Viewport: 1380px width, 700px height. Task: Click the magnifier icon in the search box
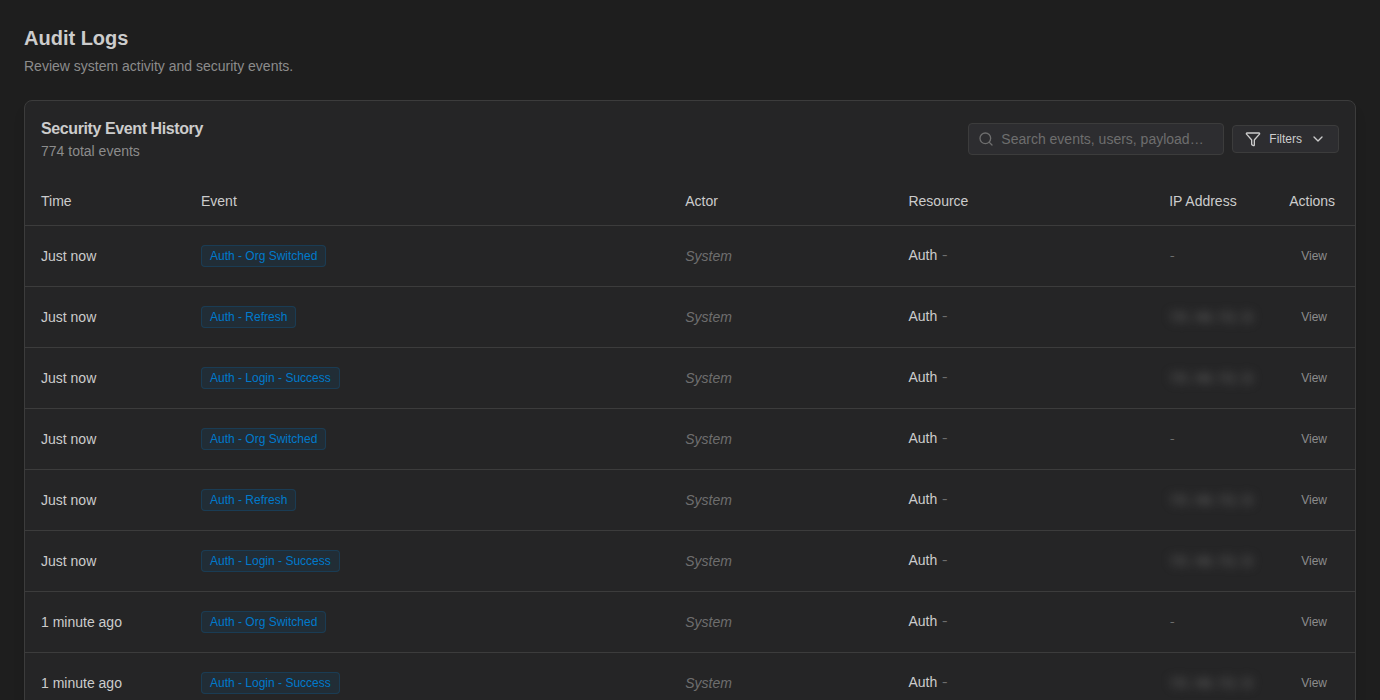tap(986, 139)
